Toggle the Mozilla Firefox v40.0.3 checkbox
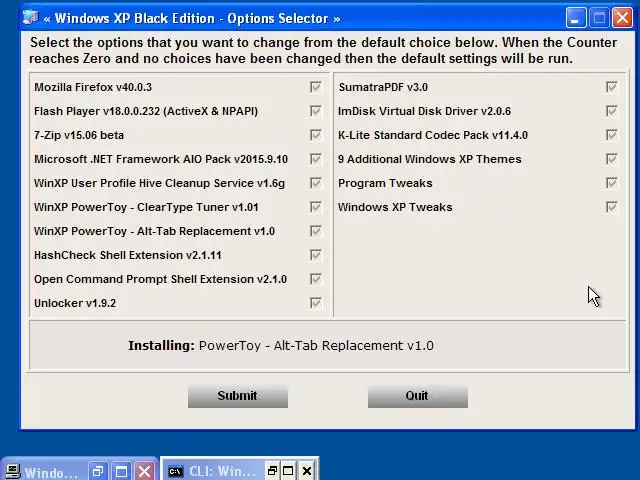Image resolution: width=640 pixels, height=480 pixels. [316, 87]
